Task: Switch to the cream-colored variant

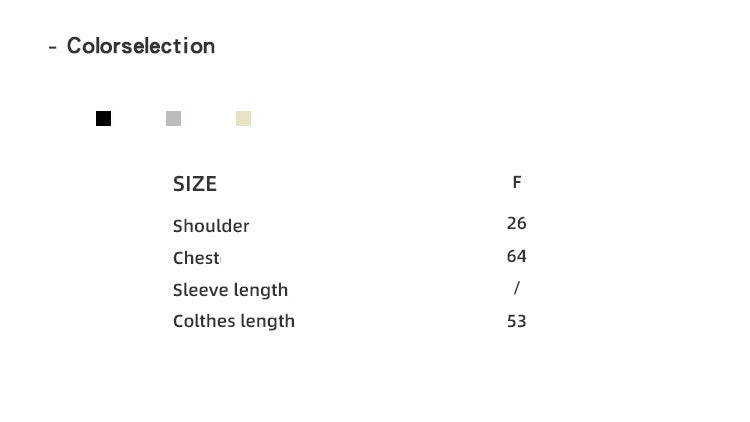Action: [x=243, y=119]
